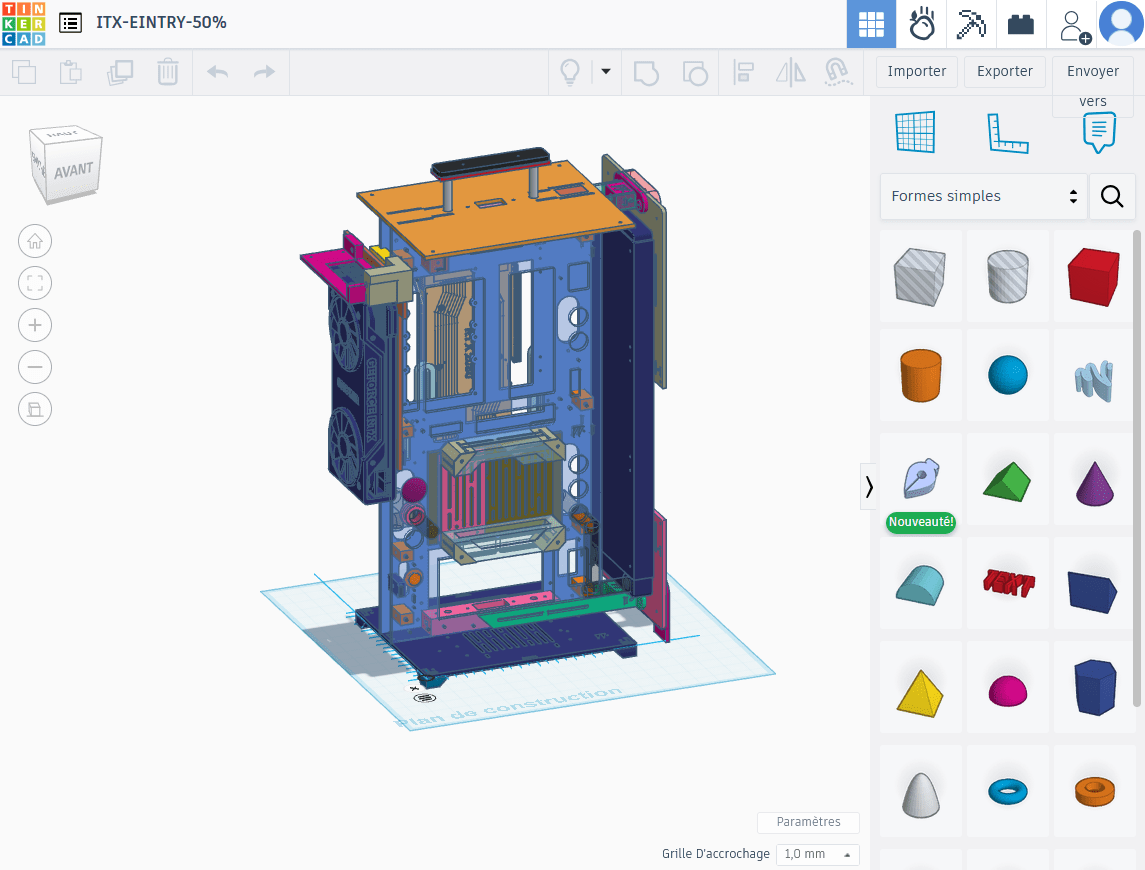Fit all objects in view
Screen dimensions: 1145x870
(x=35, y=283)
